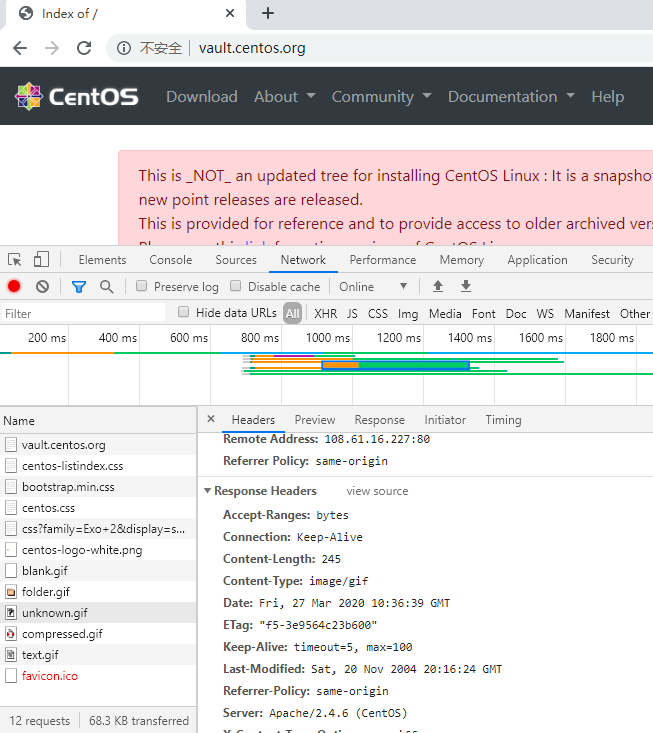Filter requests by Media
The image size is (653, 733).
(x=445, y=314)
